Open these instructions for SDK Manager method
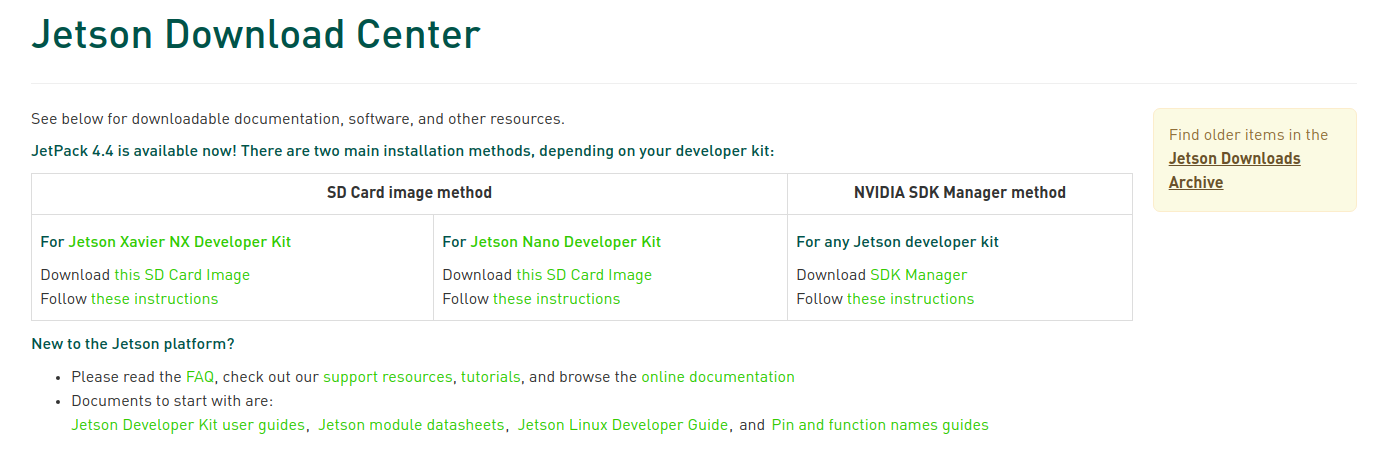Viewport: 1380px width, 455px height. pyautogui.click(x=910, y=299)
